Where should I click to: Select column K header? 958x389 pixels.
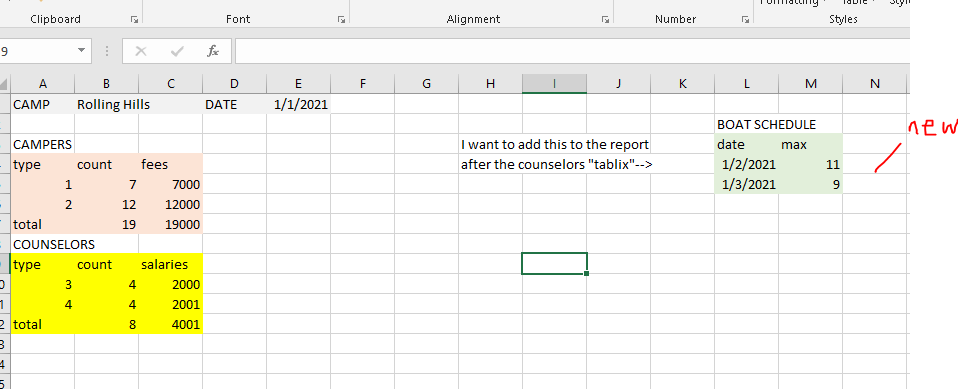coord(682,84)
